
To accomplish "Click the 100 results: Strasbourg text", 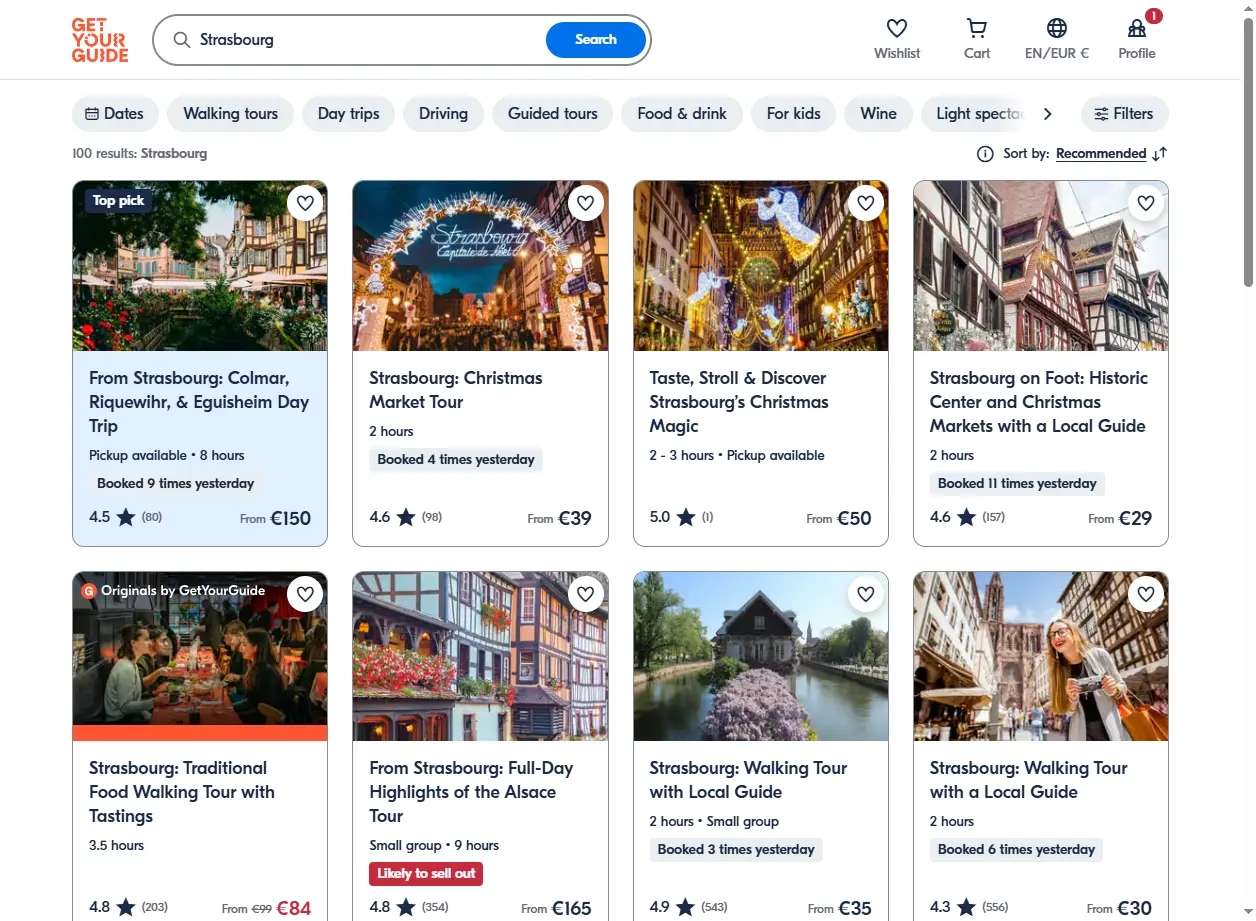I will pos(140,154).
